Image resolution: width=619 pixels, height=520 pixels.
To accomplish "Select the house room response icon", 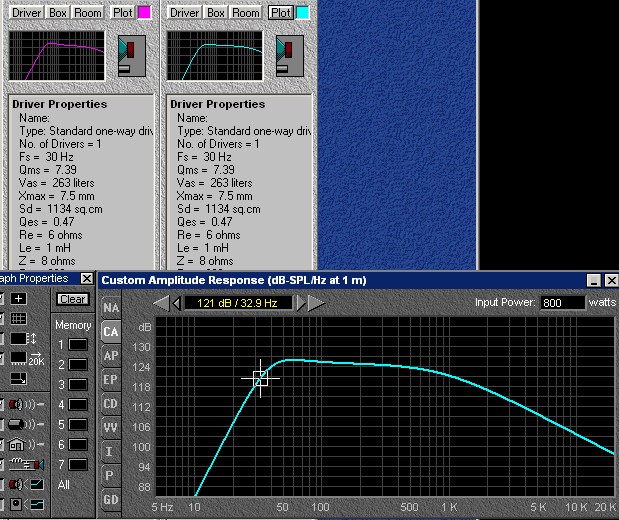I will (26, 445).
